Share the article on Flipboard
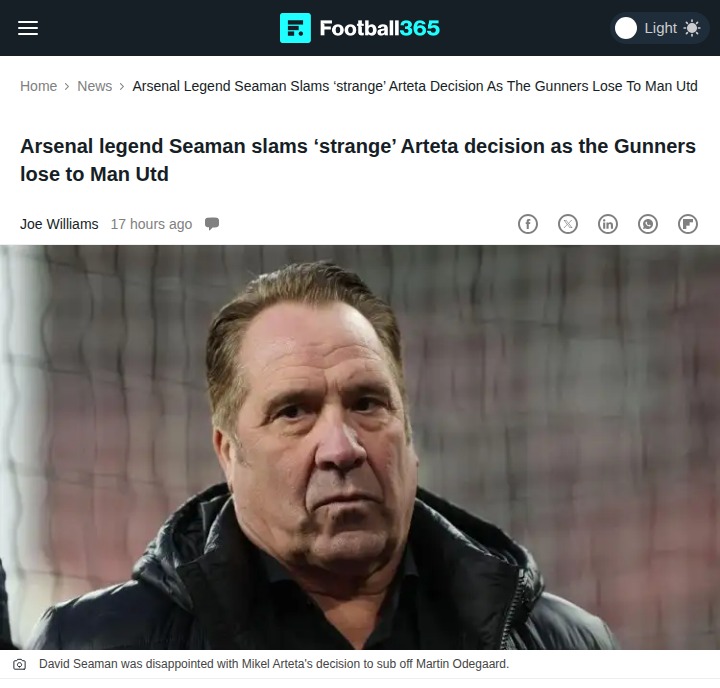Viewport: 720px width, 688px height. click(x=688, y=224)
